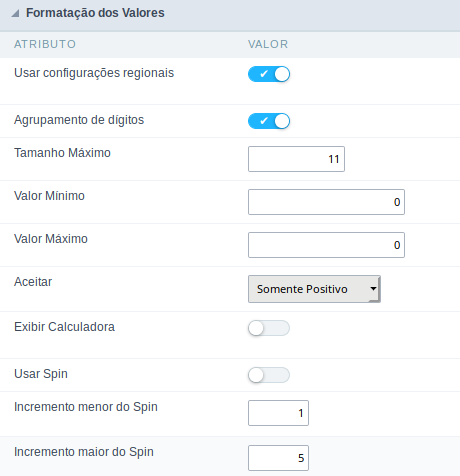The image size is (460, 476).
Task: Click the Usar configurações regionais label
Action: coord(94,73)
